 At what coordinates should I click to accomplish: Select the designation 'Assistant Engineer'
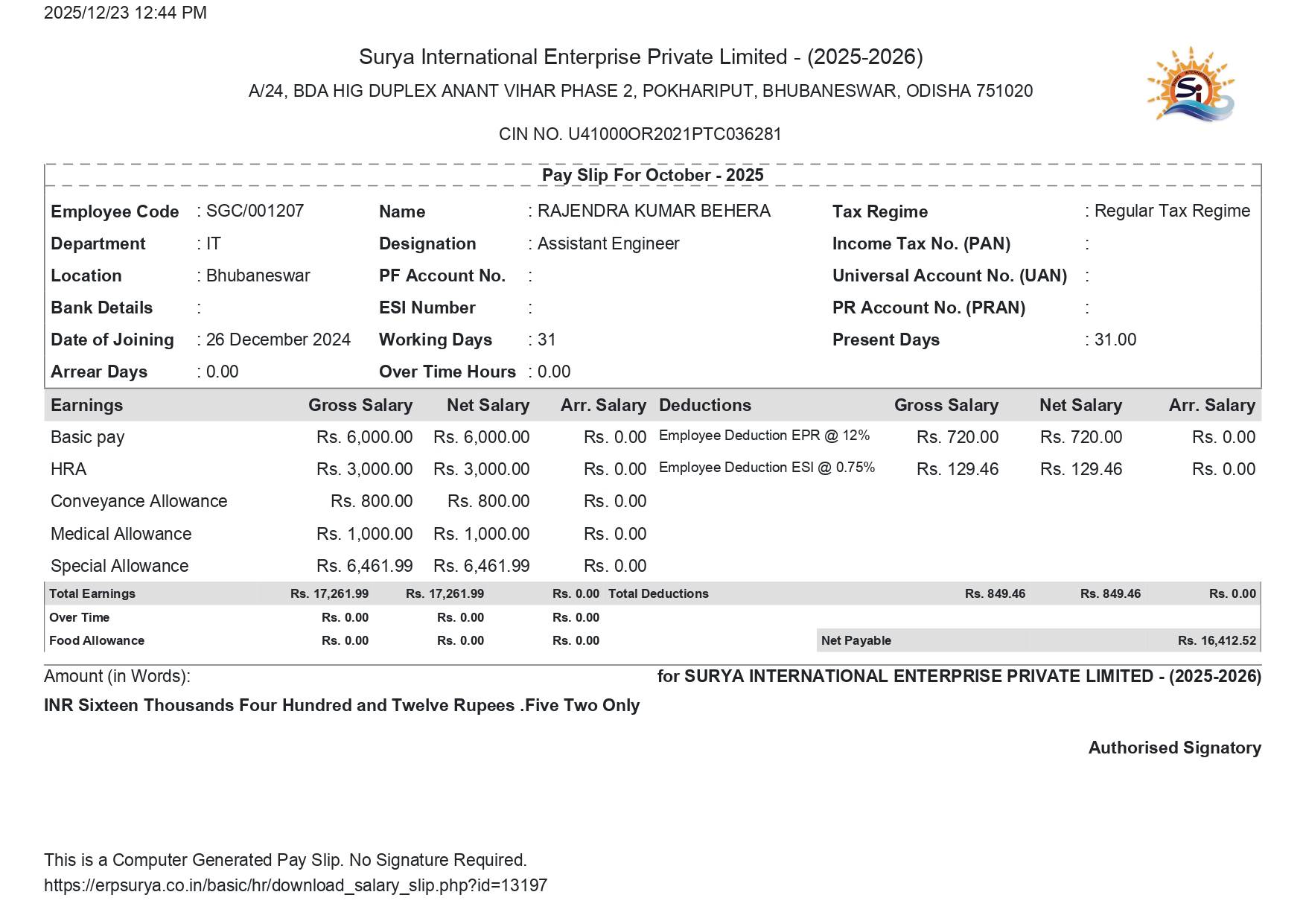point(608,243)
